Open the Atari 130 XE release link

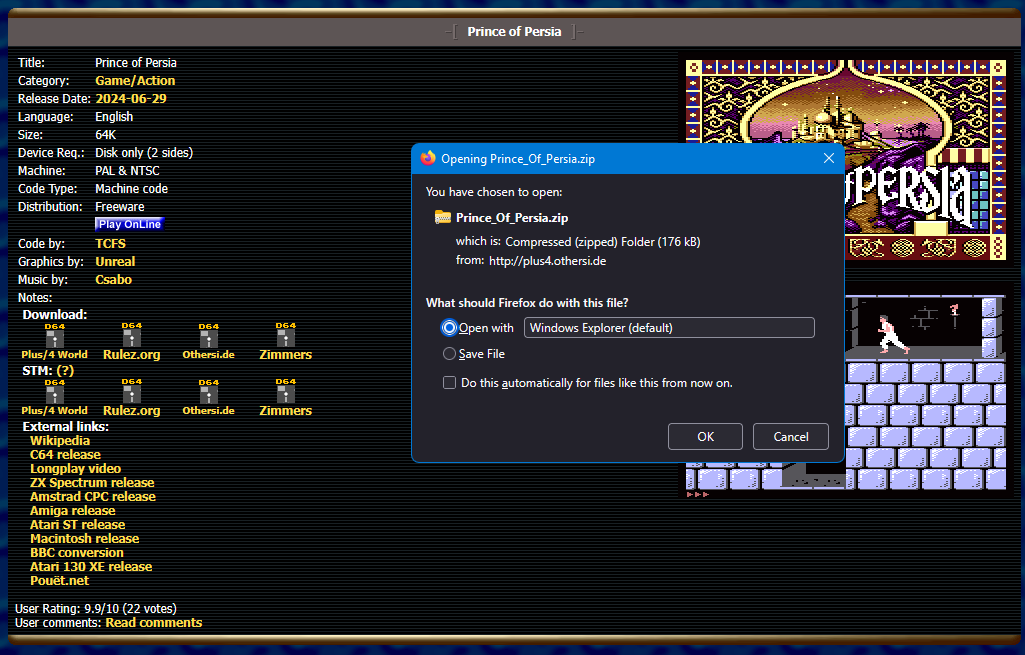pyautogui.click(x=91, y=567)
